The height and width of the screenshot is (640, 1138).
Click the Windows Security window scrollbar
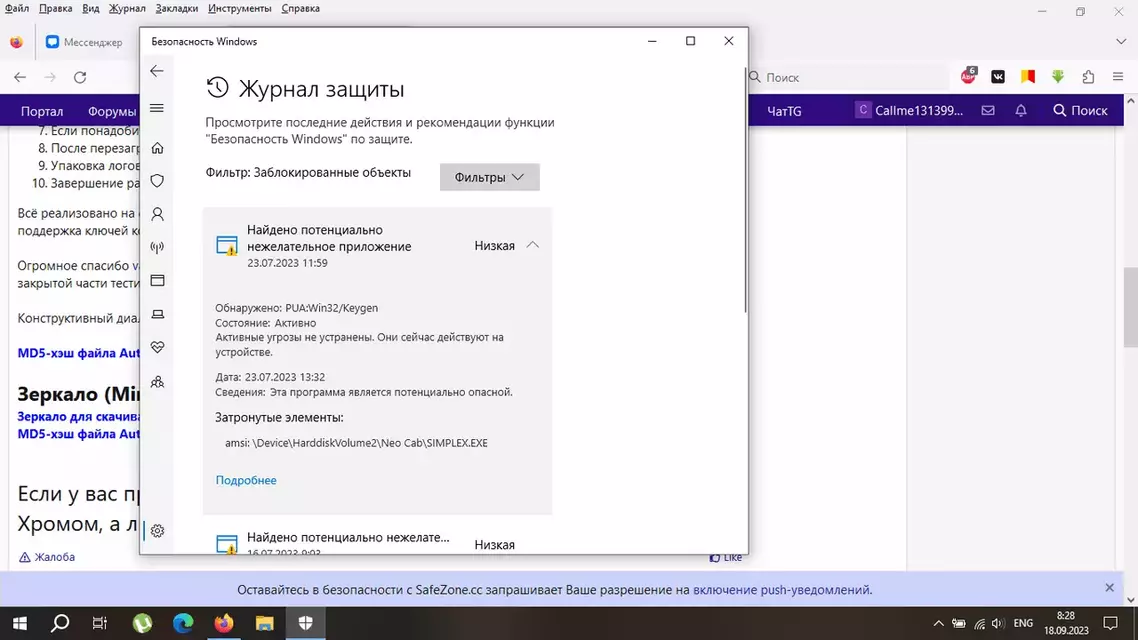[745, 190]
